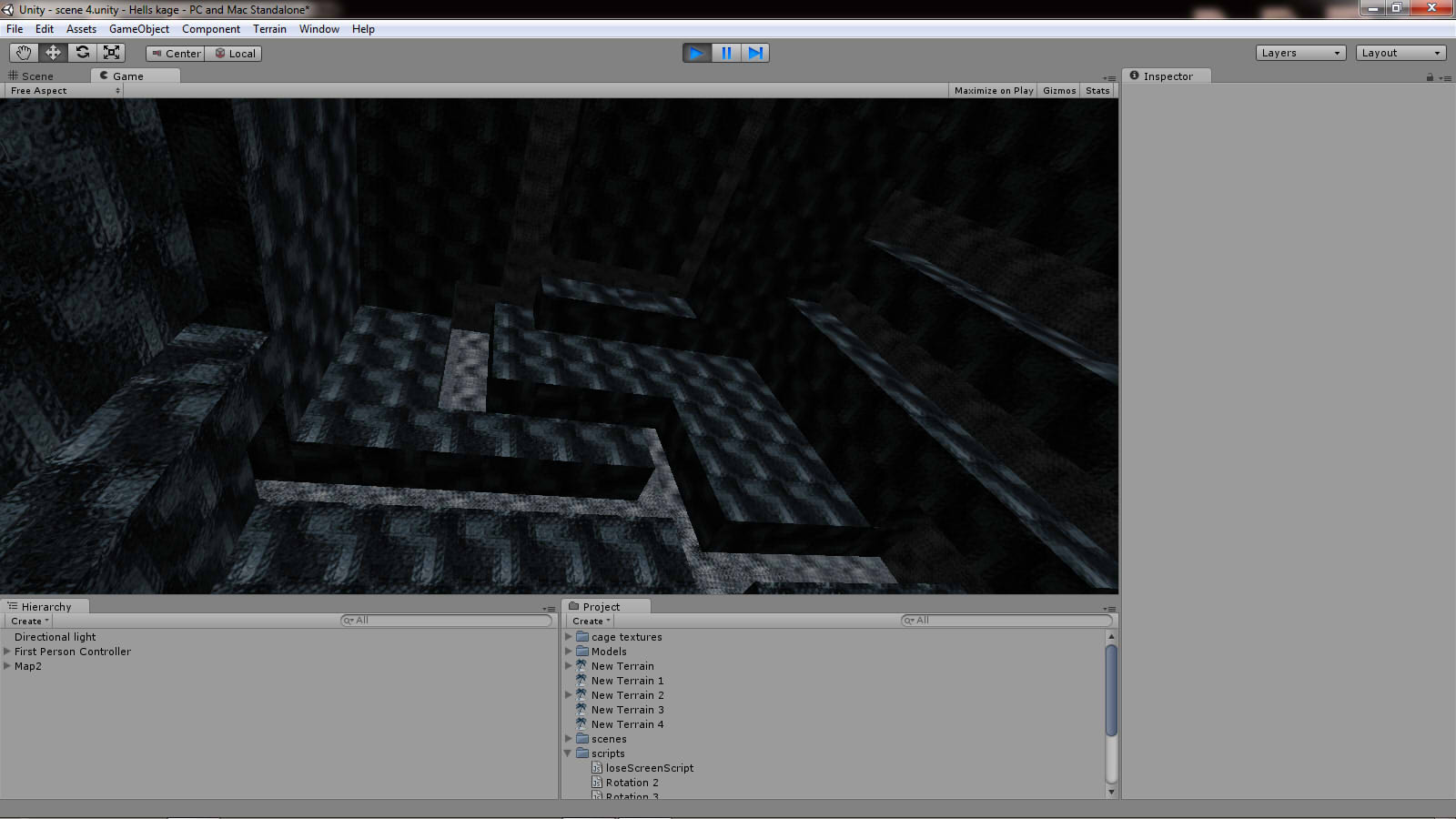Open the Help menu

(x=363, y=29)
